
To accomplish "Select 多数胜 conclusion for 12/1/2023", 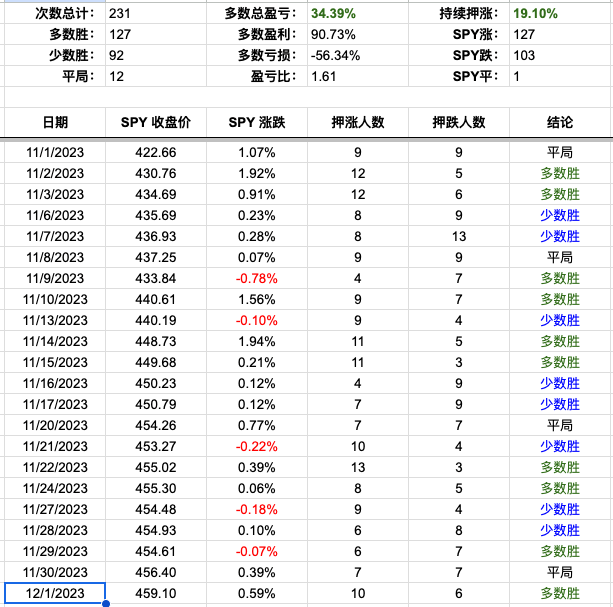I will tap(560, 593).
